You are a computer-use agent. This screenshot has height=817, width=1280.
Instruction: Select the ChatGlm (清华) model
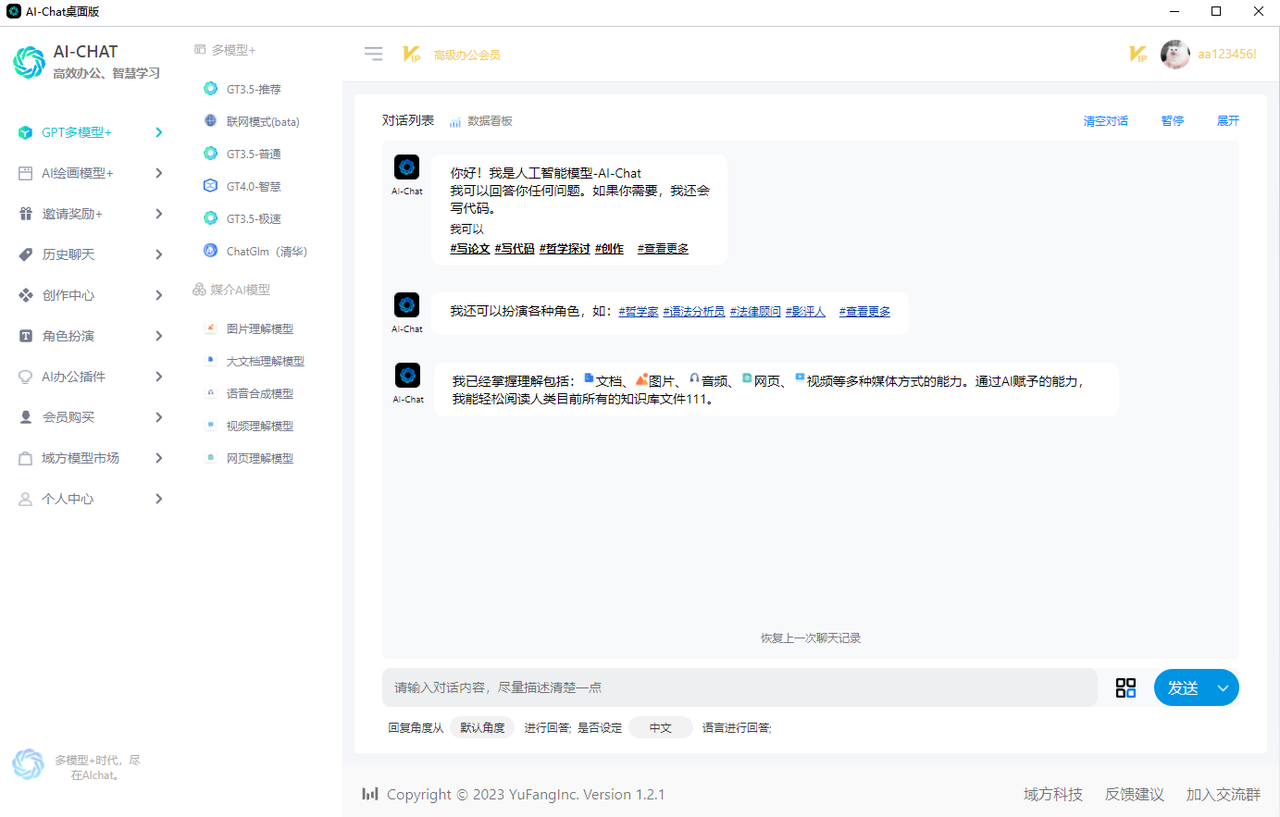click(x=266, y=251)
